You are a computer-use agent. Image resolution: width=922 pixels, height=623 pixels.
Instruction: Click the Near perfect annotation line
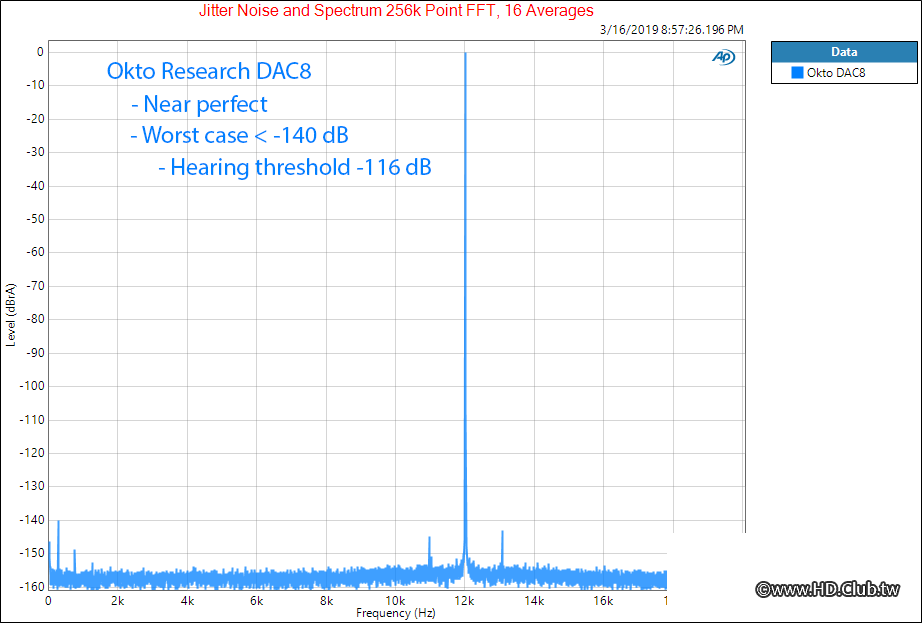tap(199, 104)
